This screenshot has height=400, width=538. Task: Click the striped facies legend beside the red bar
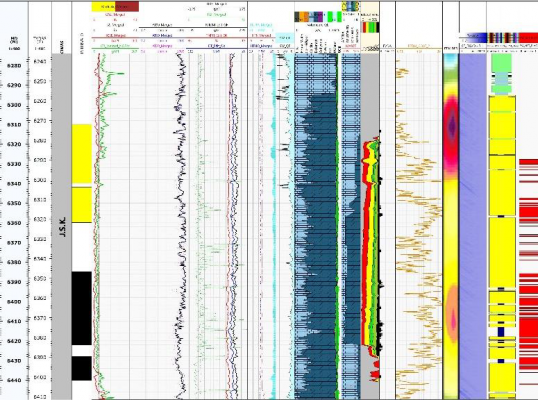tap(503, 37)
